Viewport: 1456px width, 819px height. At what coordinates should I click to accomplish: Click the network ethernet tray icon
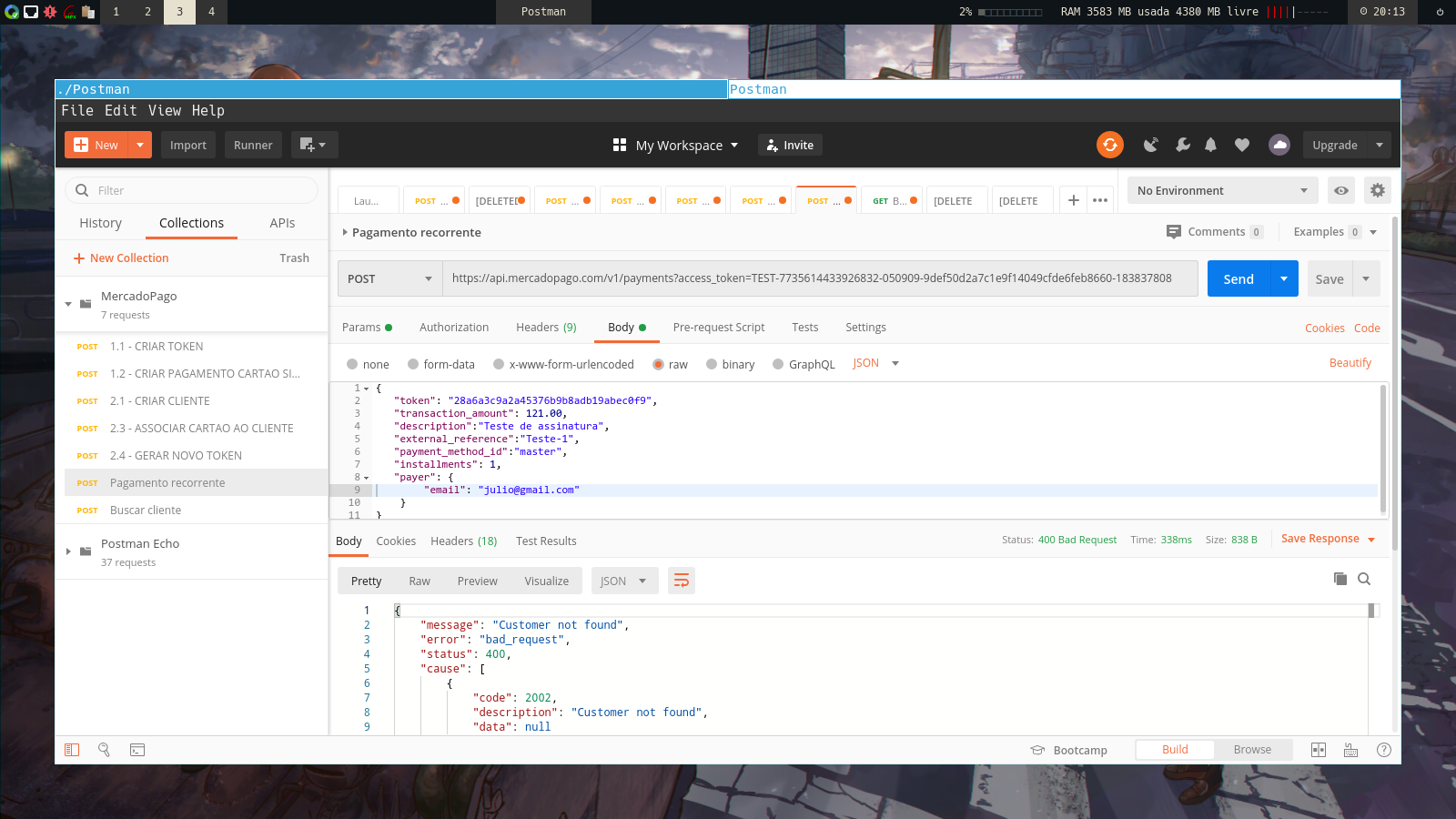click(31, 12)
